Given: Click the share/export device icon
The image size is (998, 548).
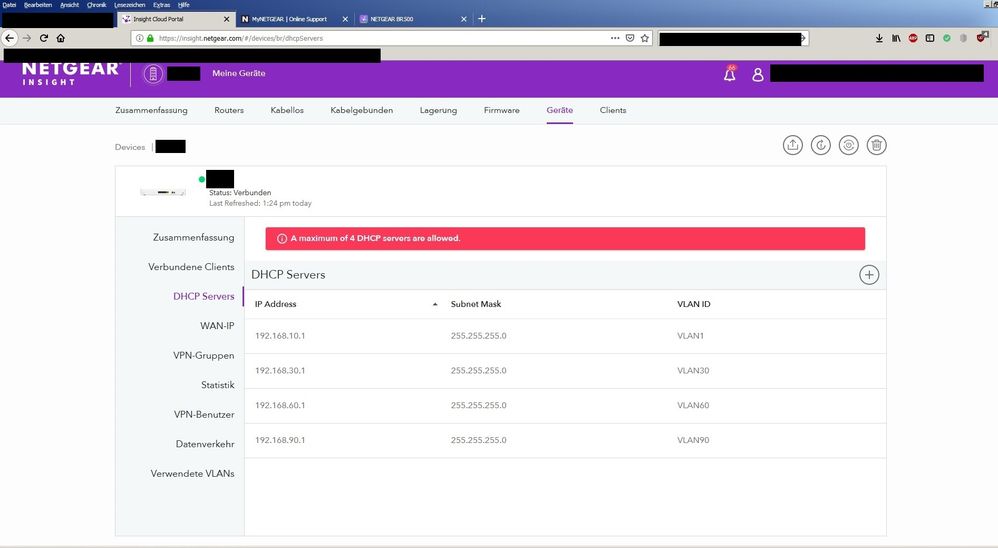Looking at the screenshot, I should [x=792, y=145].
